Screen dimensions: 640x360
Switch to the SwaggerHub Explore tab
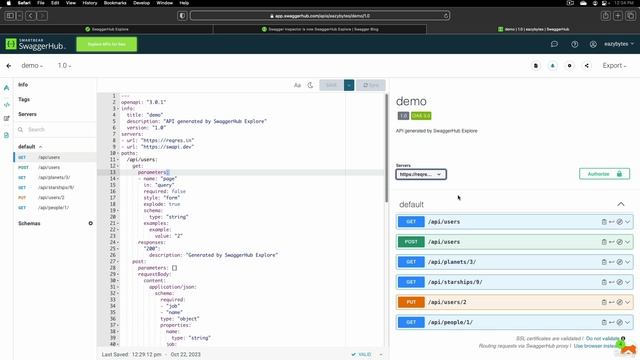point(107,29)
